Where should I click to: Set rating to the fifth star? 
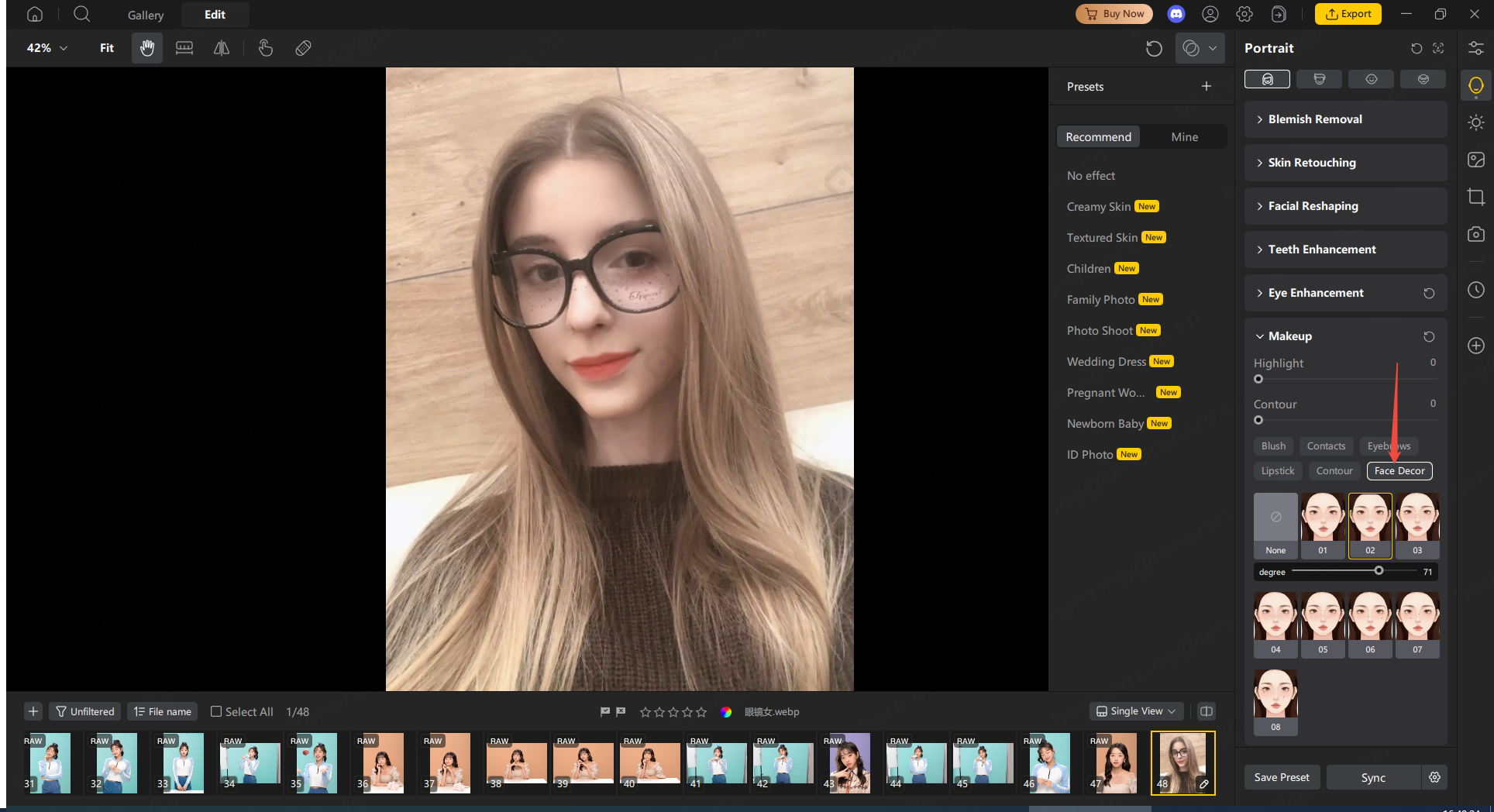tap(701, 711)
